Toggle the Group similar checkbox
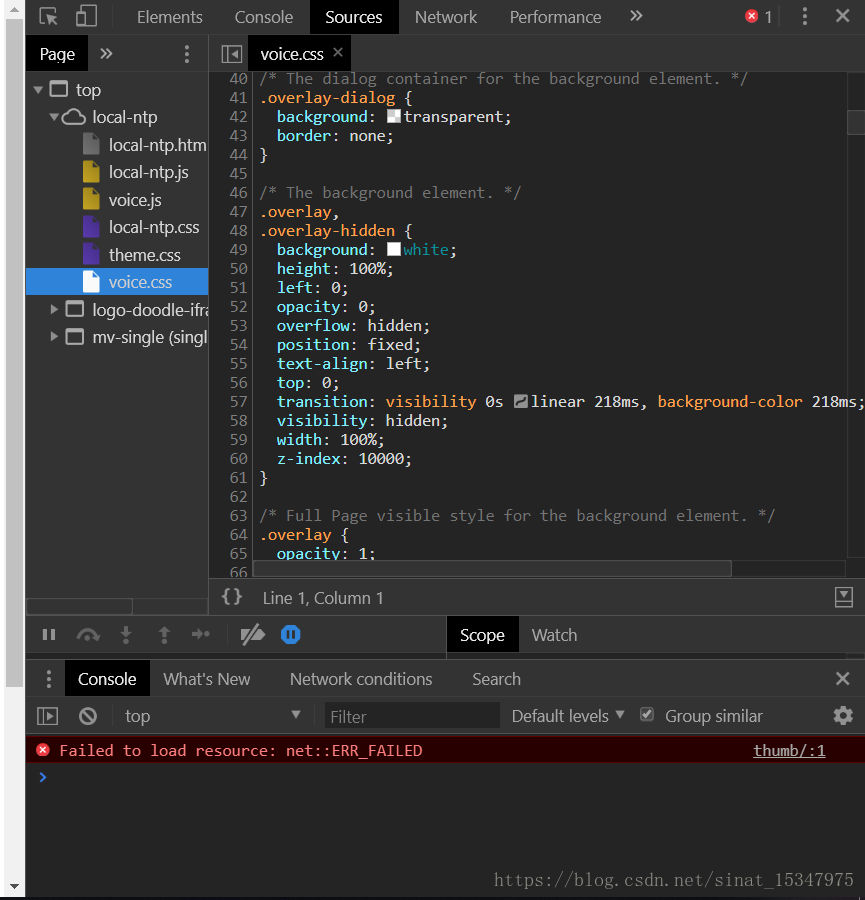 647,715
